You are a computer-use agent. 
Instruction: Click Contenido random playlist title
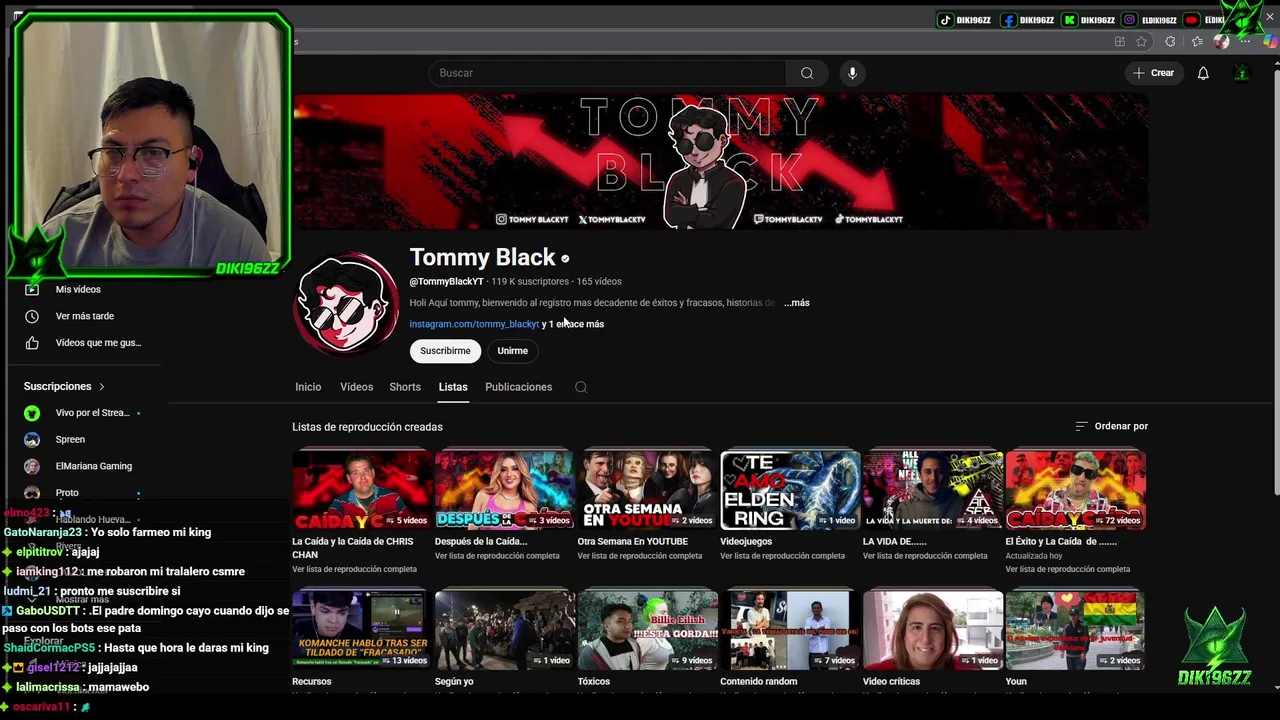click(758, 682)
